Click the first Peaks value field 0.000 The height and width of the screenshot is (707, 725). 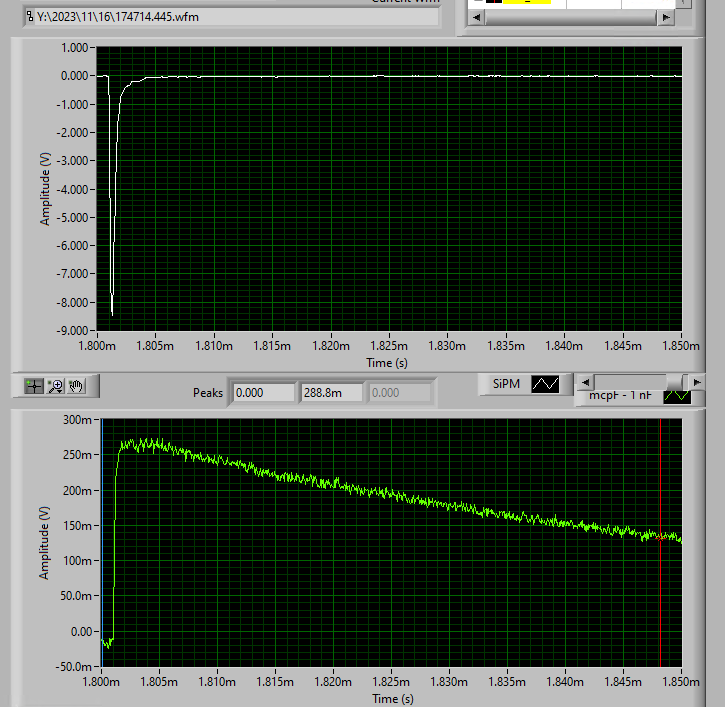(263, 393)
